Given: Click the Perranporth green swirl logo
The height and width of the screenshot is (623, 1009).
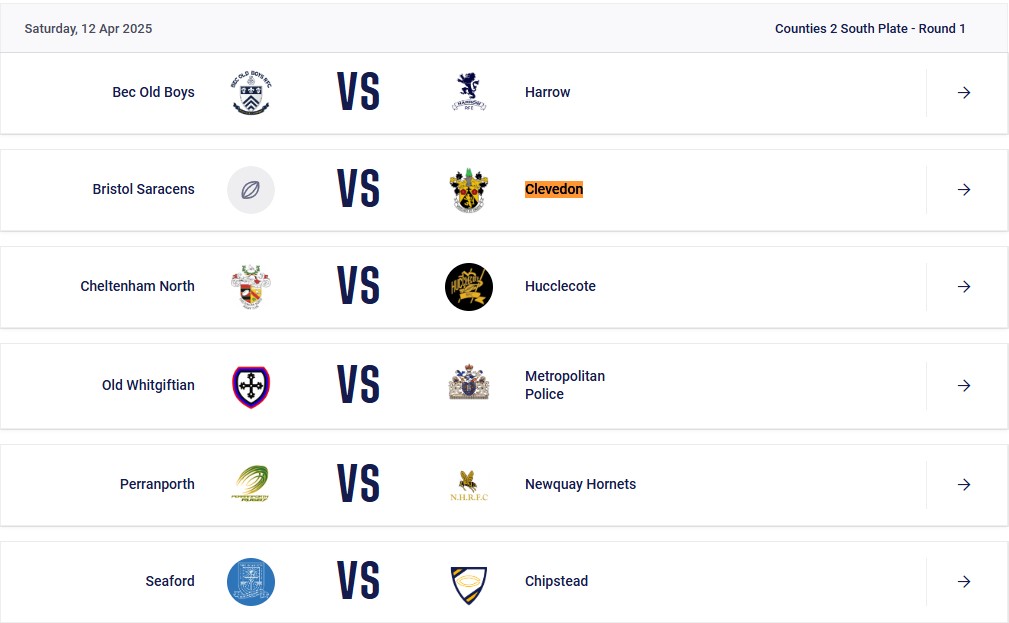Looking at the screenshot, I should click(x=251, y=484).
